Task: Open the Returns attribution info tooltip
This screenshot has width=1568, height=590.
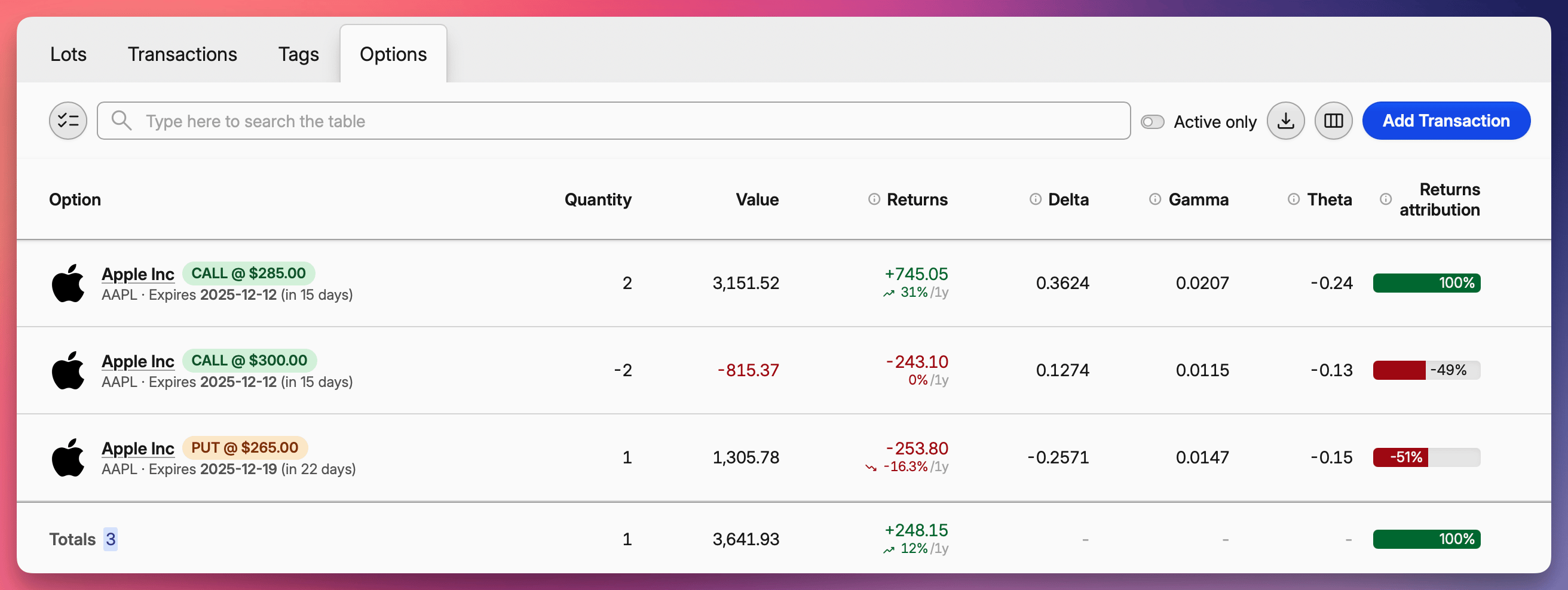Action: [1386, 199]
